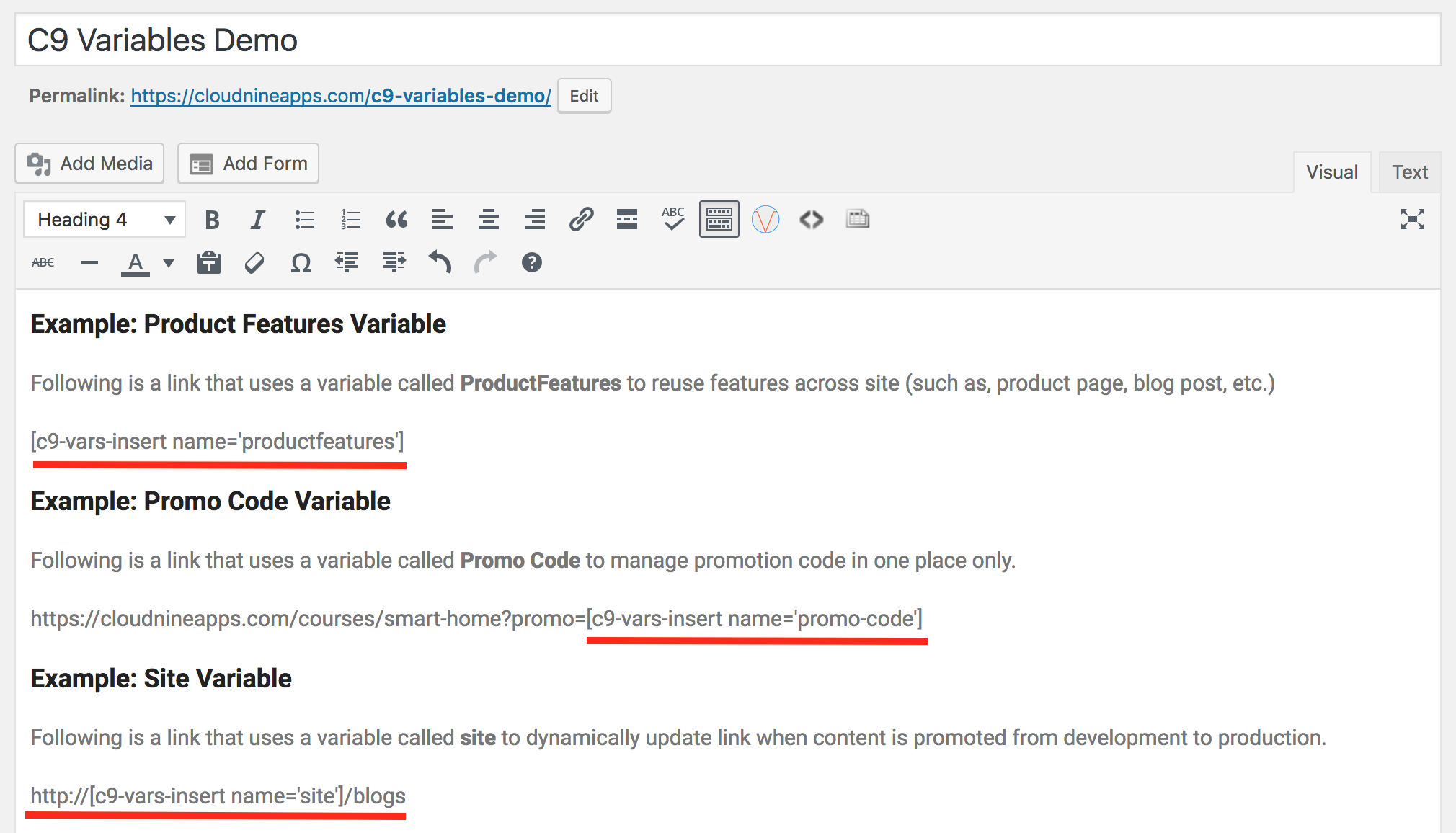Image resolution: width=1456 pixels, height=833 pixels.
Task: Switch to the Visual editor tab
Action: (x=1331, y=172)
